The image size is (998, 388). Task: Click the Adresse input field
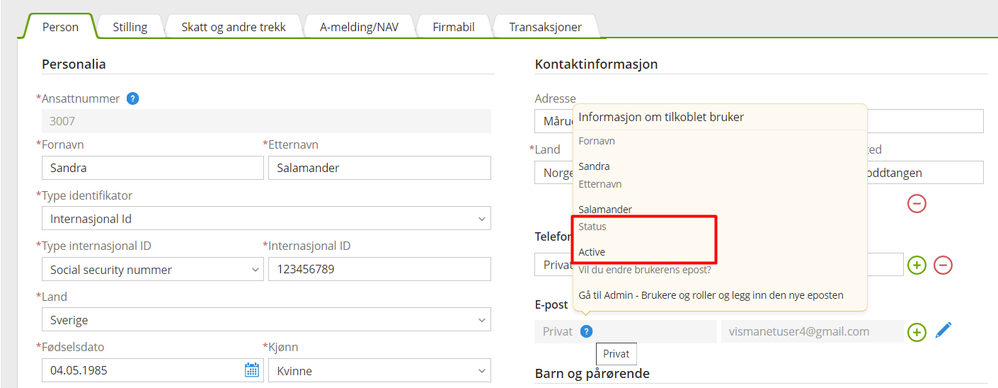click(925, 121)
